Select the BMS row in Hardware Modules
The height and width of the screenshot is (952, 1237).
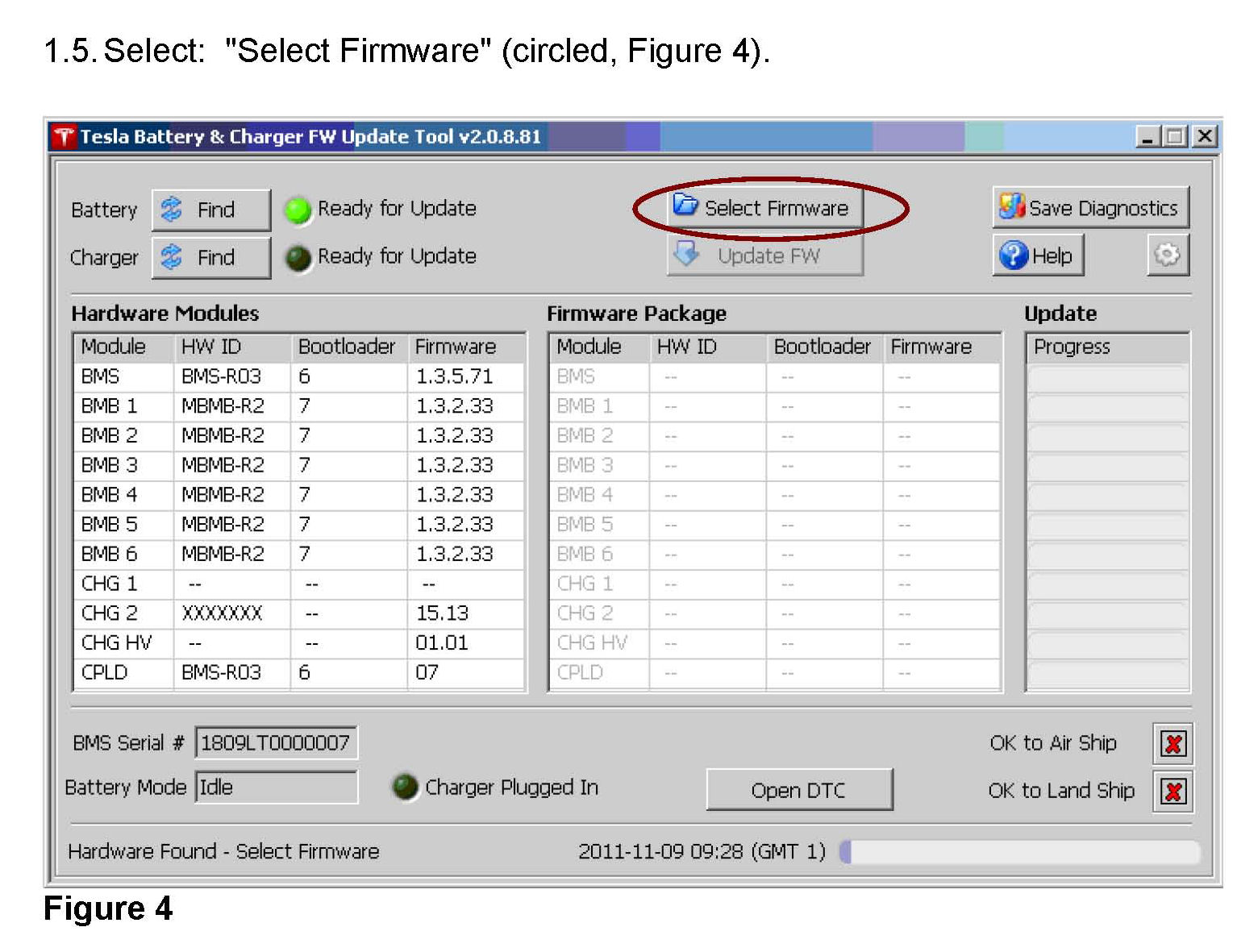298,377
